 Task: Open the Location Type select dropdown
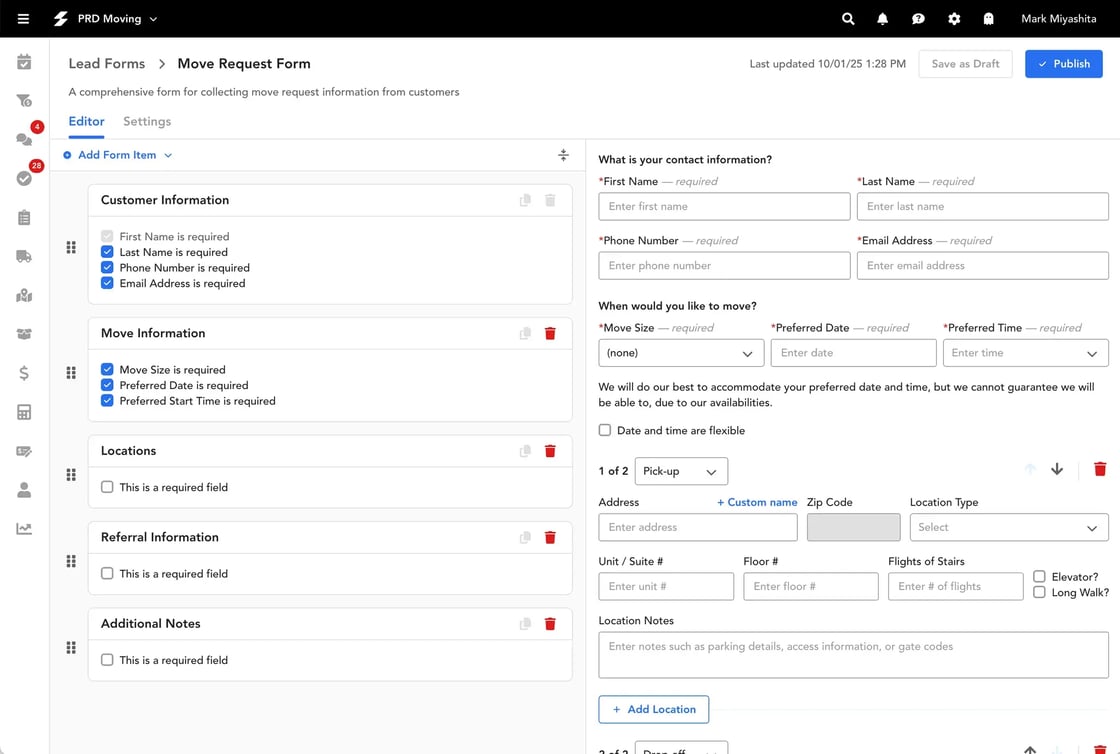coord(1008,527)
